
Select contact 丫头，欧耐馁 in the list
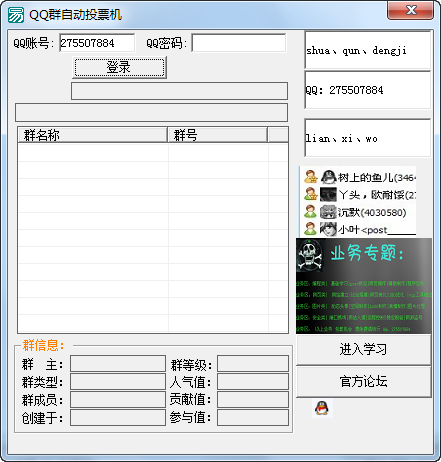pyautogui.click(x=359, y=194)
